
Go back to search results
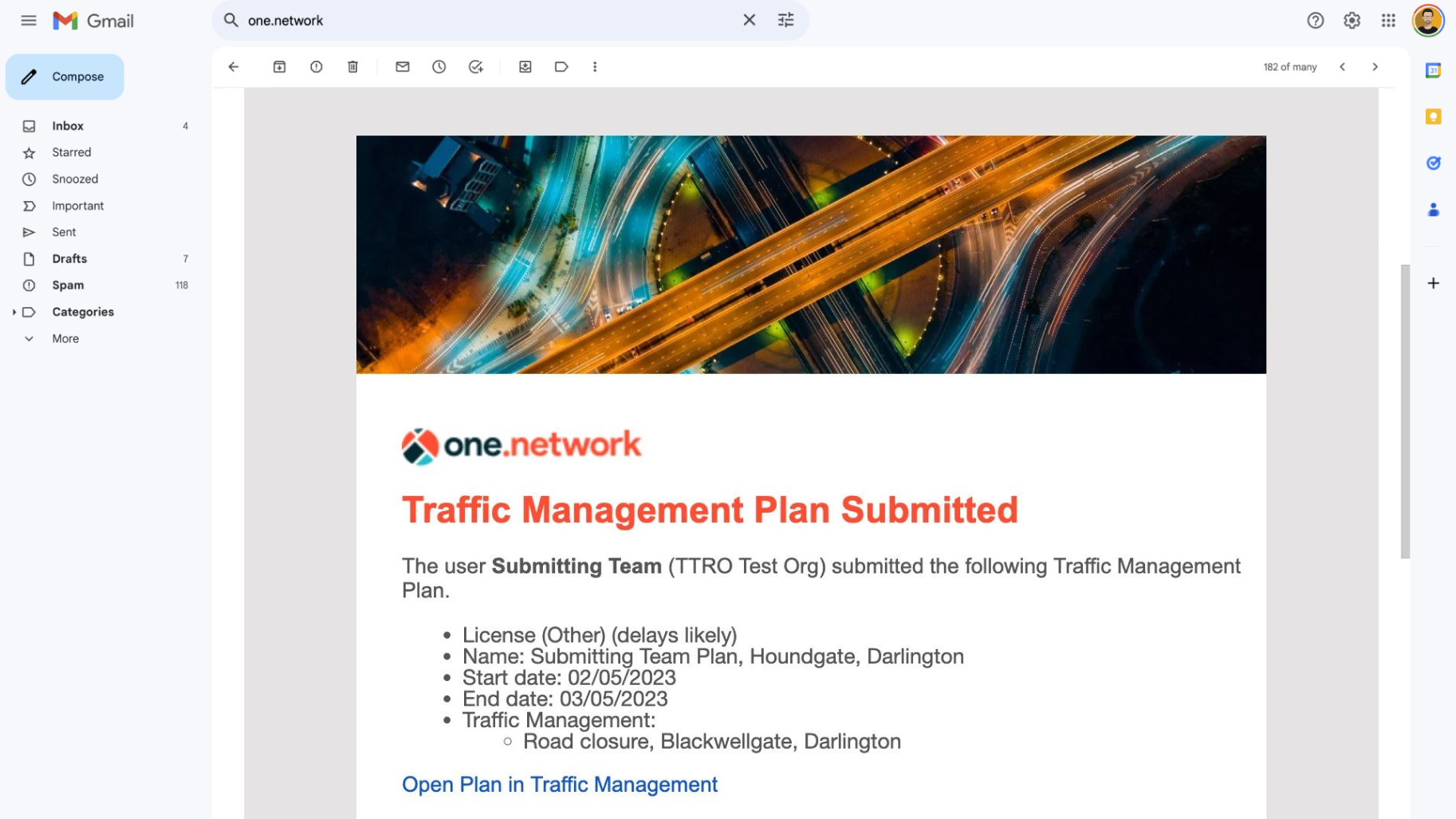[x=234, y=67]
